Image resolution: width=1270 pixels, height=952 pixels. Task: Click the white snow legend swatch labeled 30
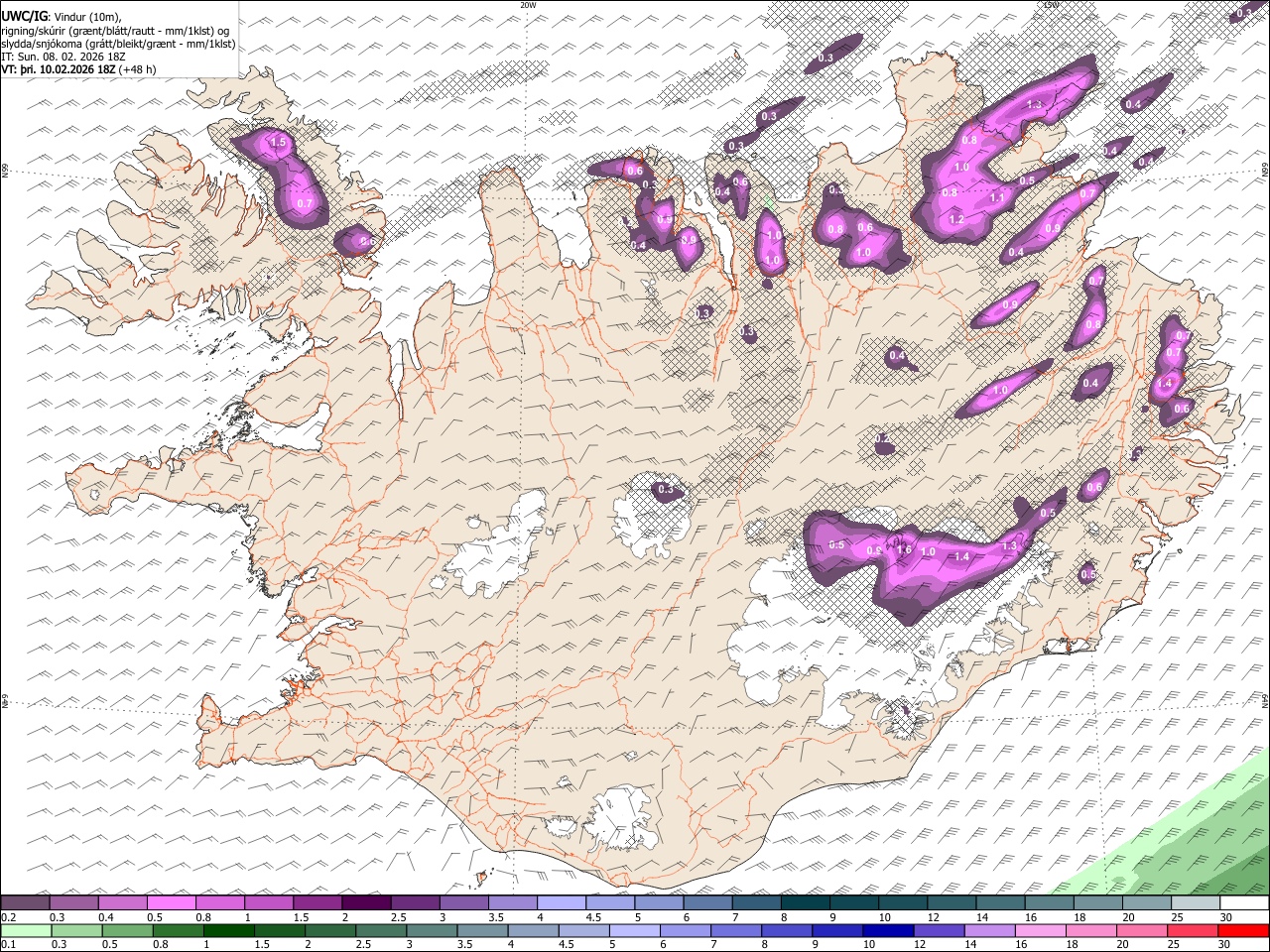pyautogui.click(x=1245, y=903)
